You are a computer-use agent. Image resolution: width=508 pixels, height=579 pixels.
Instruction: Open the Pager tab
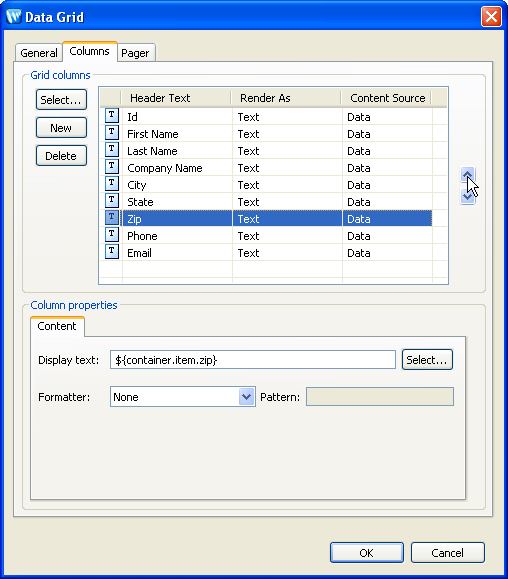[x=135, y=53]
